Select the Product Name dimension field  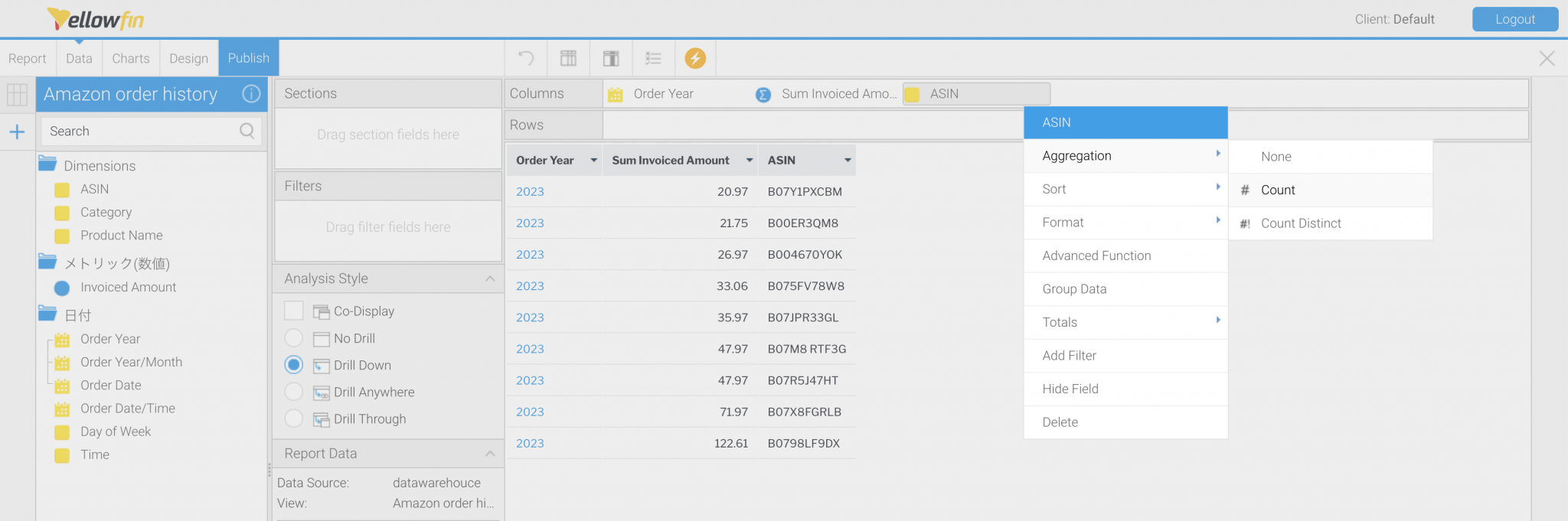(x=121, y=236)
